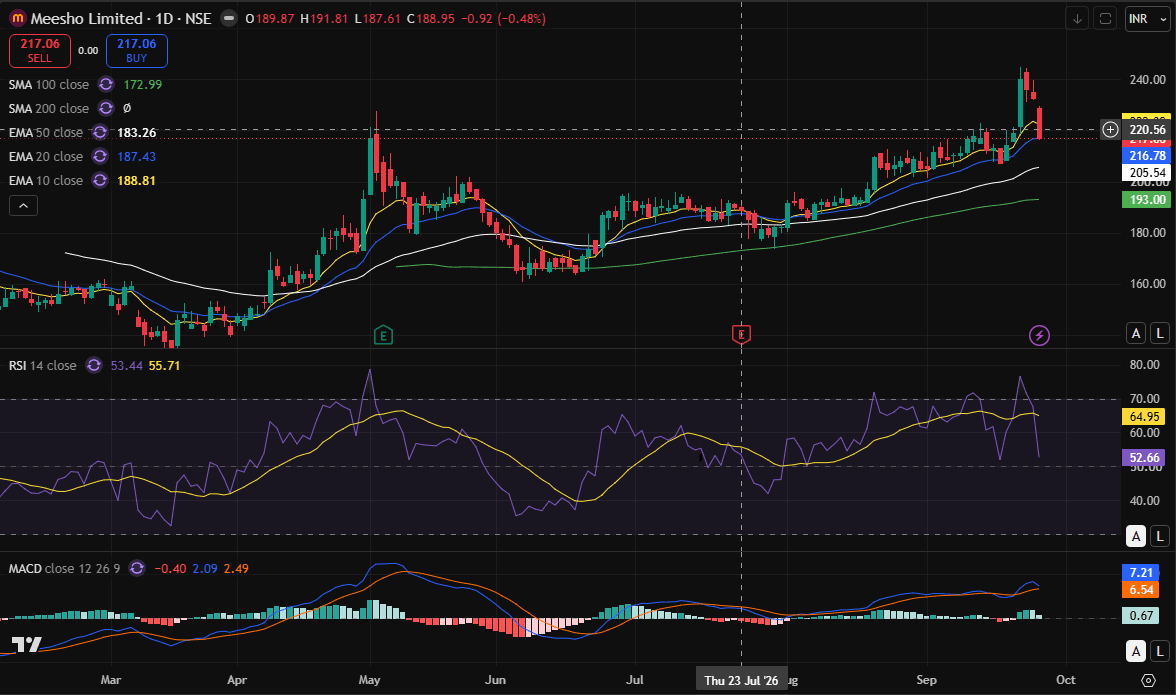Toggle log scale L on price pane
1176x695 pixels.
click(x=1160, y=333)
